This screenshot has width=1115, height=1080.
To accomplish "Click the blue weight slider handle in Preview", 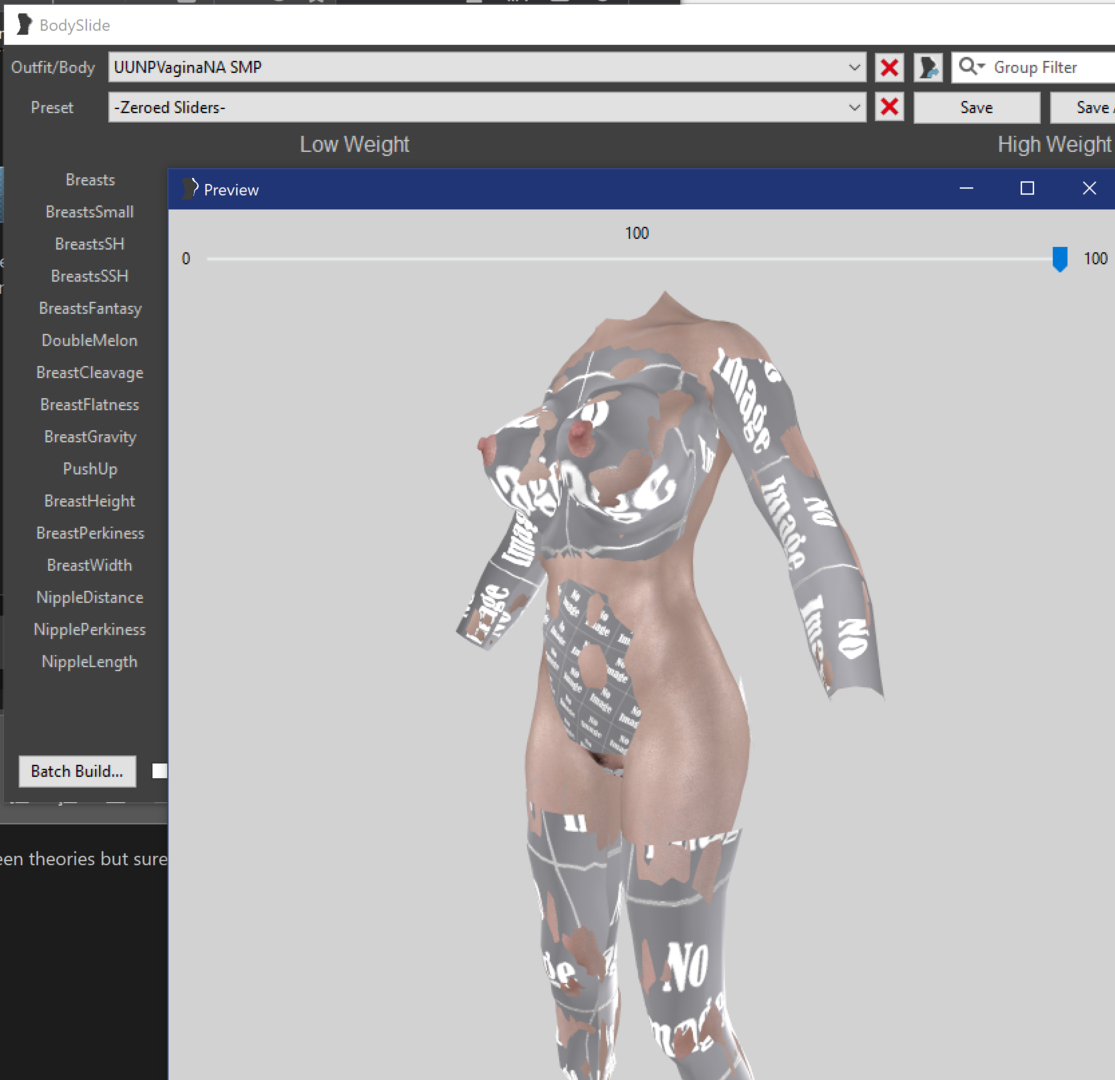I will click(1060, 260).
